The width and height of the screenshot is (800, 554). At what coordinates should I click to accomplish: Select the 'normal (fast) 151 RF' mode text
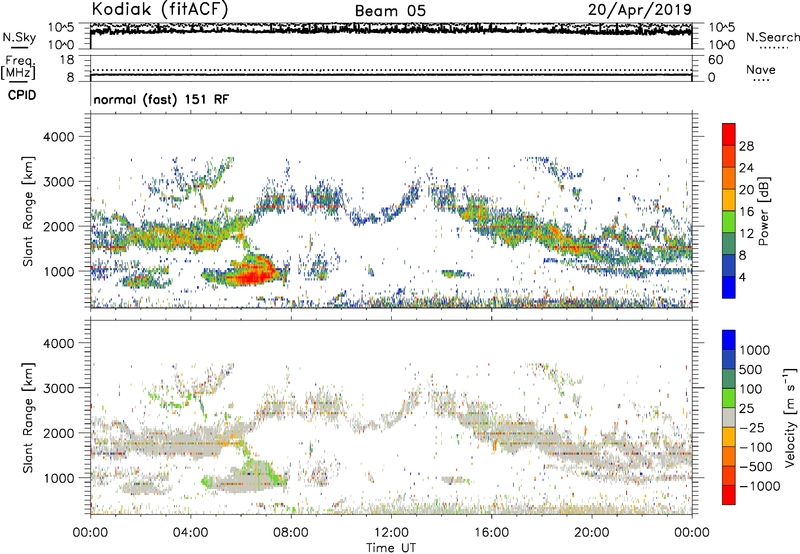tap(161, 99)
